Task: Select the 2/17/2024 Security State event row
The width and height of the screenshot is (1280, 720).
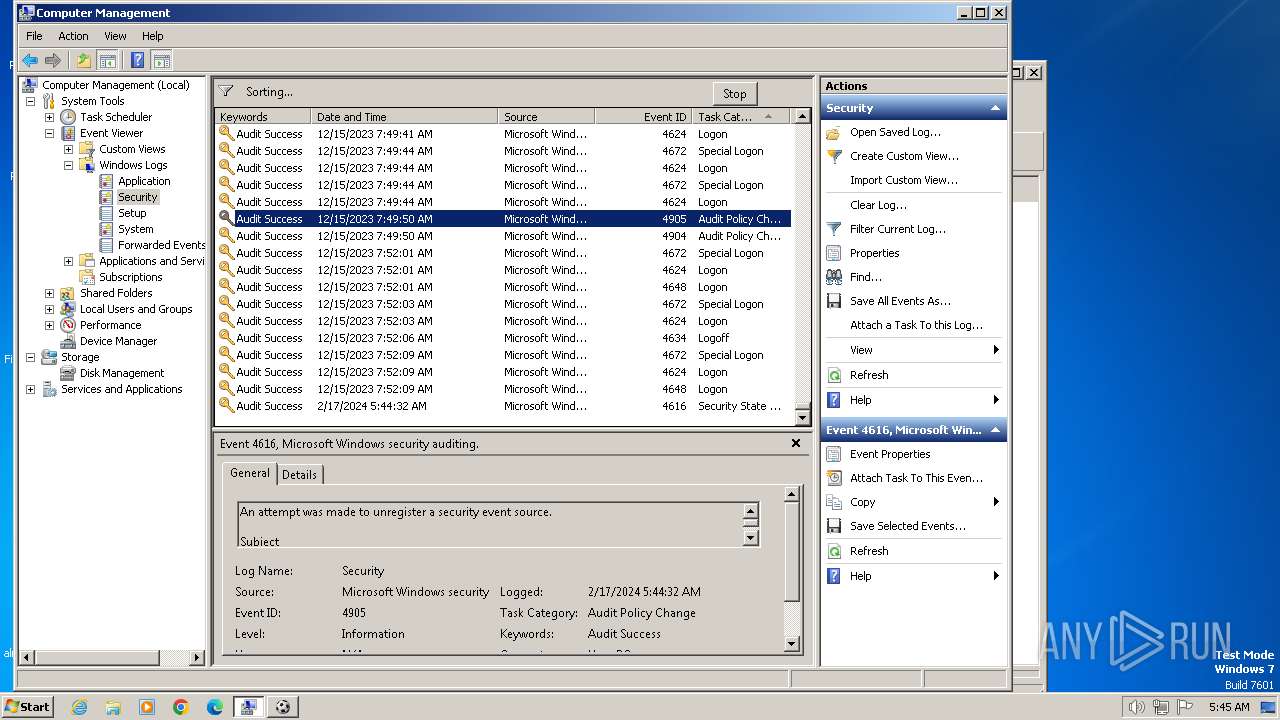Action: (x=504, y=406)
